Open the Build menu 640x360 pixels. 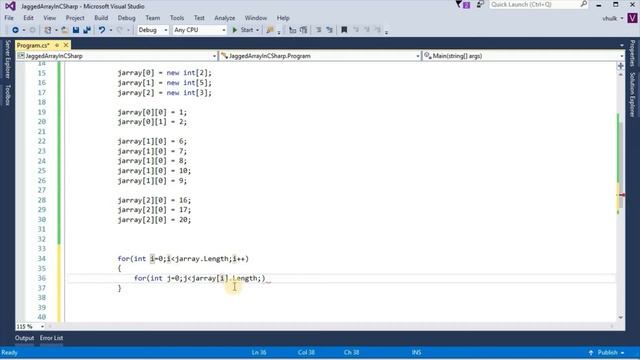pyautogui.click(x=101, y=18)
